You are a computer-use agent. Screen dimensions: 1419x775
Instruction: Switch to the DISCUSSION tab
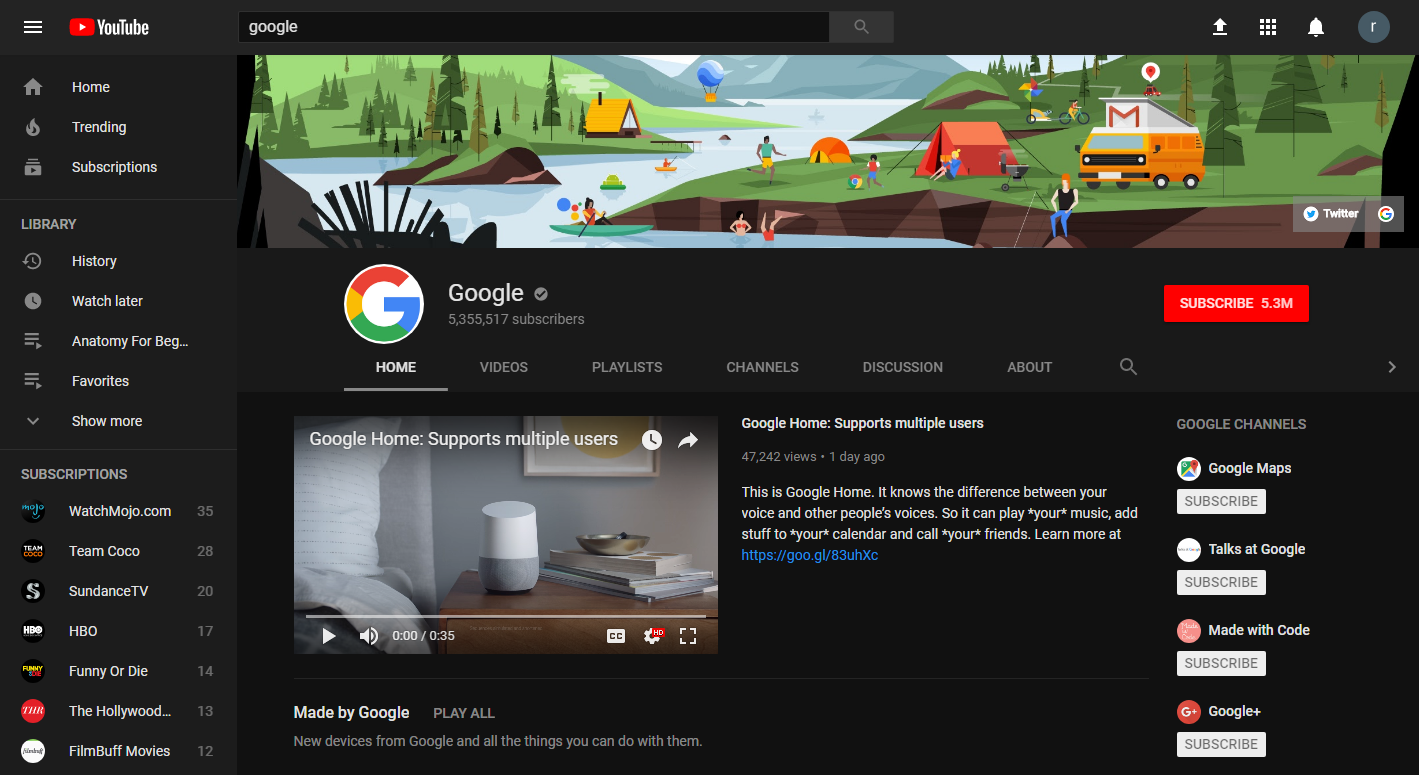[x=903, y=367]
